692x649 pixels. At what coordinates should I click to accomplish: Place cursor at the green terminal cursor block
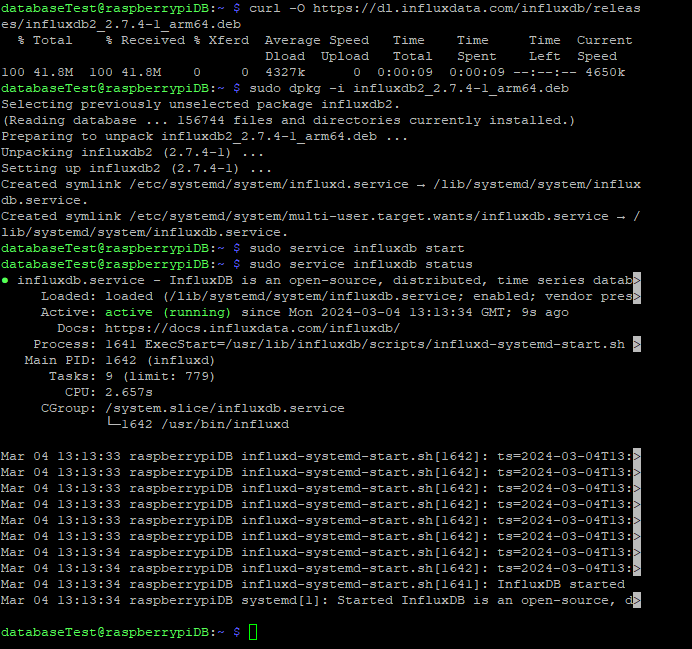coord(253,632)
